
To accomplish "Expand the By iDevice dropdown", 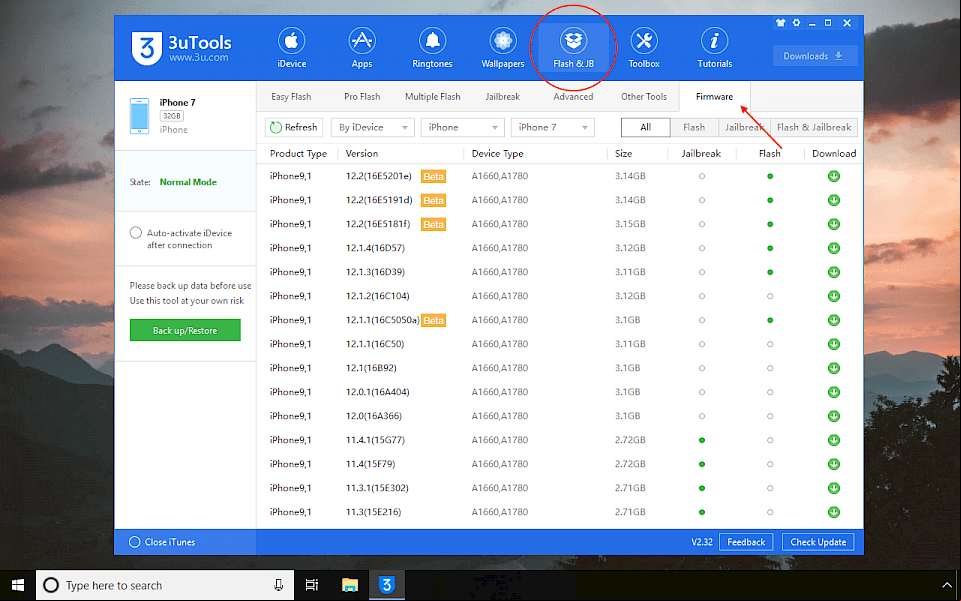I will coord(373,127).
